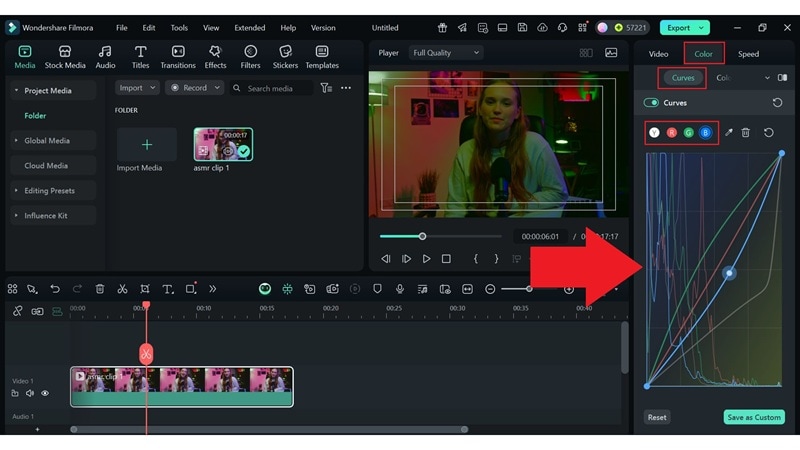Image resolution: width=800 pixels, height=450 pixels.
Task: Open the Filters tab
Action: click(250, 57)
